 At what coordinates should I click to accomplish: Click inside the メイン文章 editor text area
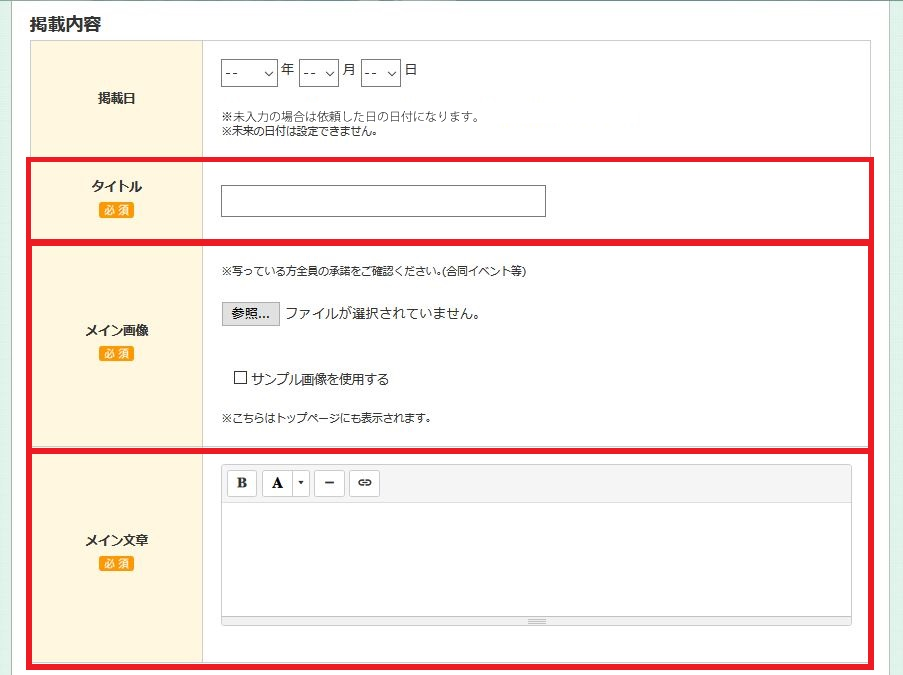536,559
